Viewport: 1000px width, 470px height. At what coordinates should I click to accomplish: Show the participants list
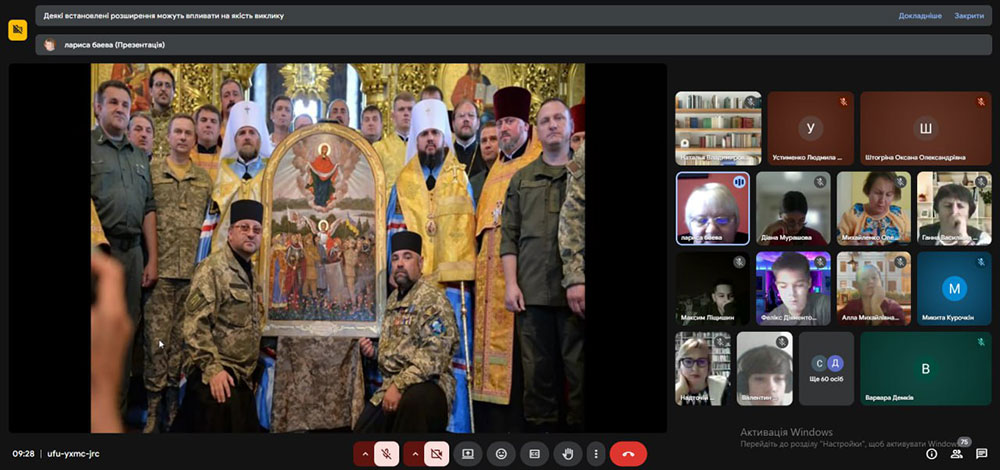click(x=956, y=454)
